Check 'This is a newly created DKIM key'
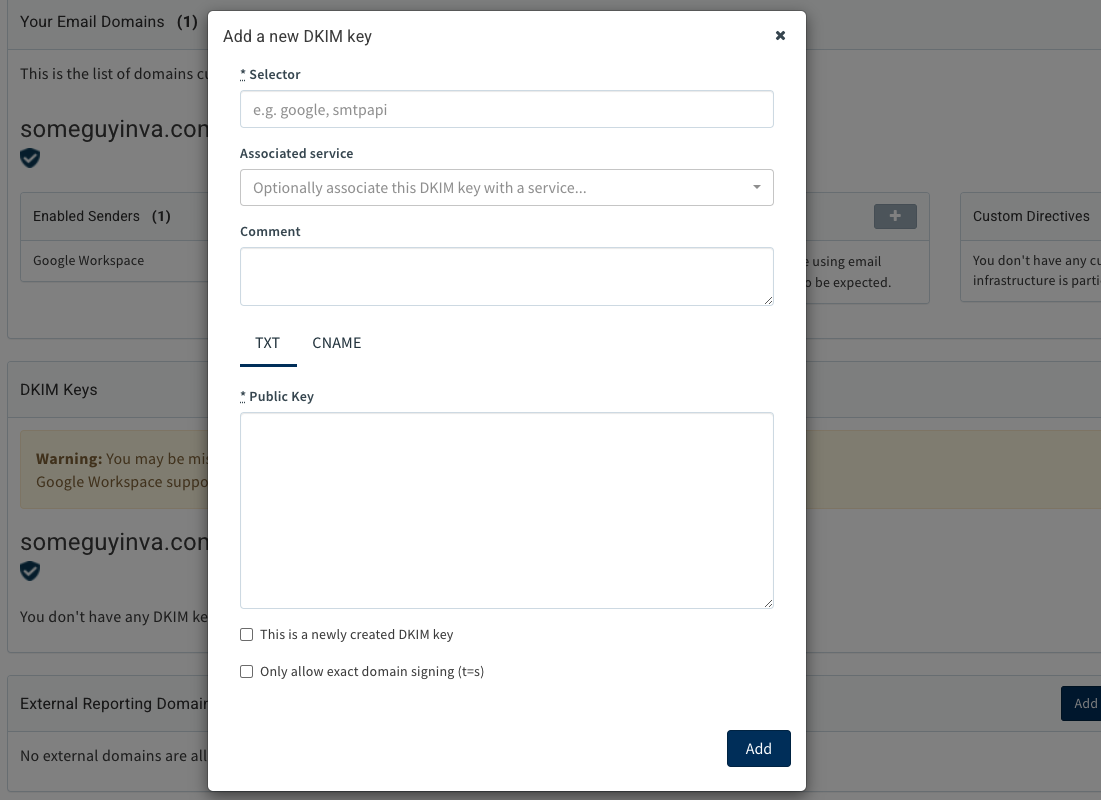The image size is (1101, 800). pyautogui.click(x=246, y=634)
